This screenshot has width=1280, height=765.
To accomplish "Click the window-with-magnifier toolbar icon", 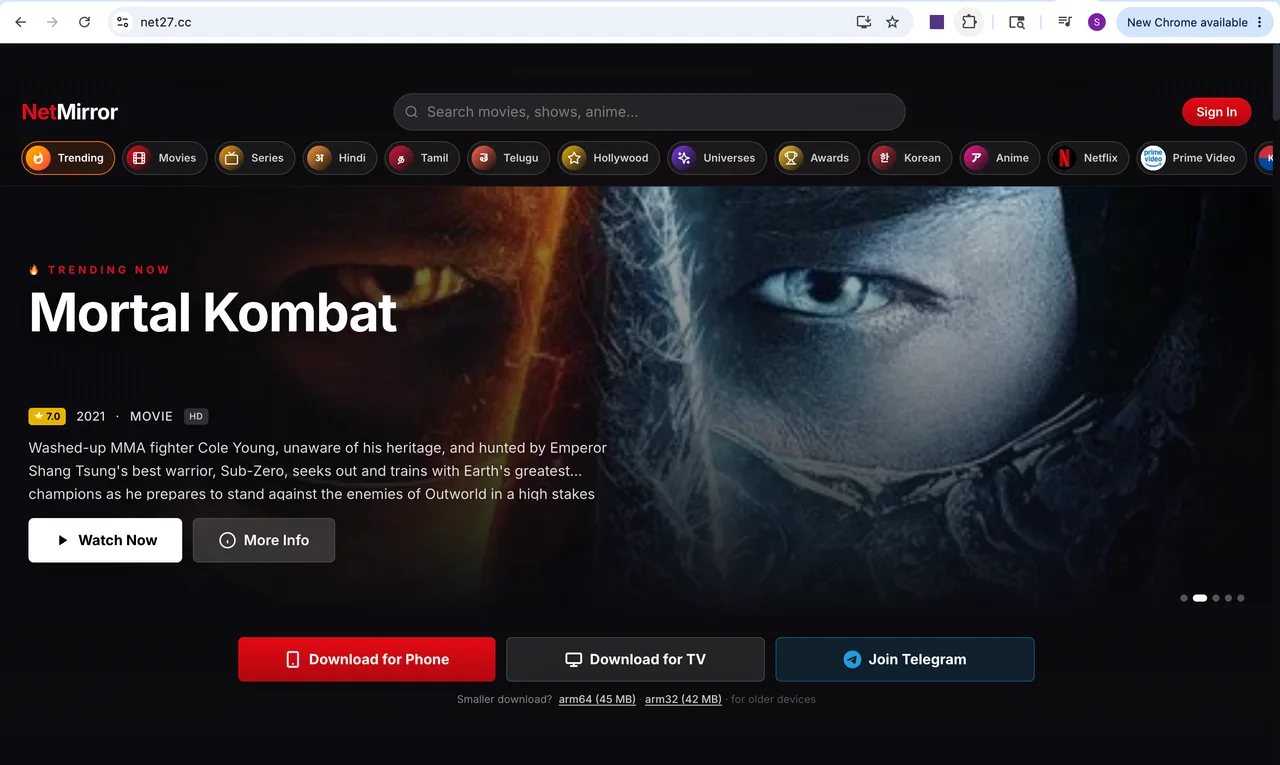I will (x=1017, y=22).
